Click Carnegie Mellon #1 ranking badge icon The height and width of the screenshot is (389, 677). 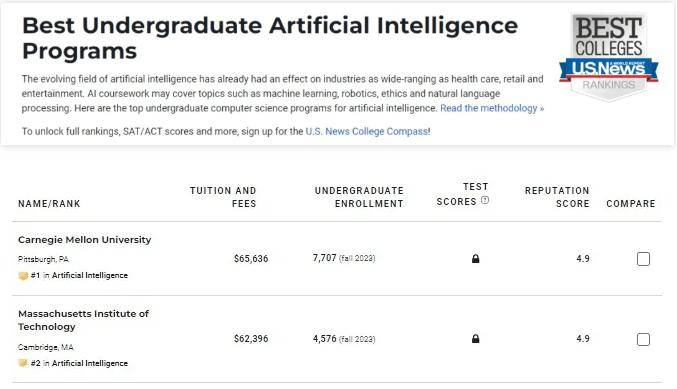coord(23,275)
